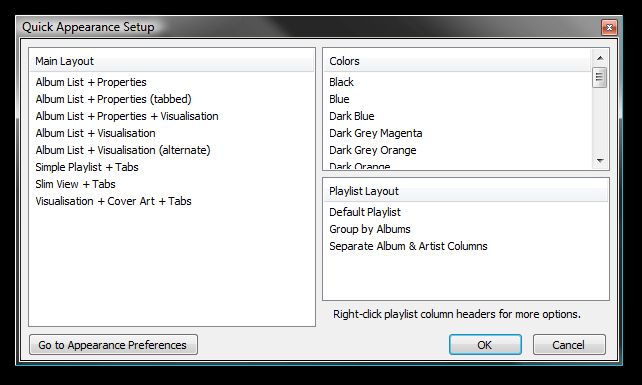Select Album List + Properties + Visualisation

[x=127, y=116]
